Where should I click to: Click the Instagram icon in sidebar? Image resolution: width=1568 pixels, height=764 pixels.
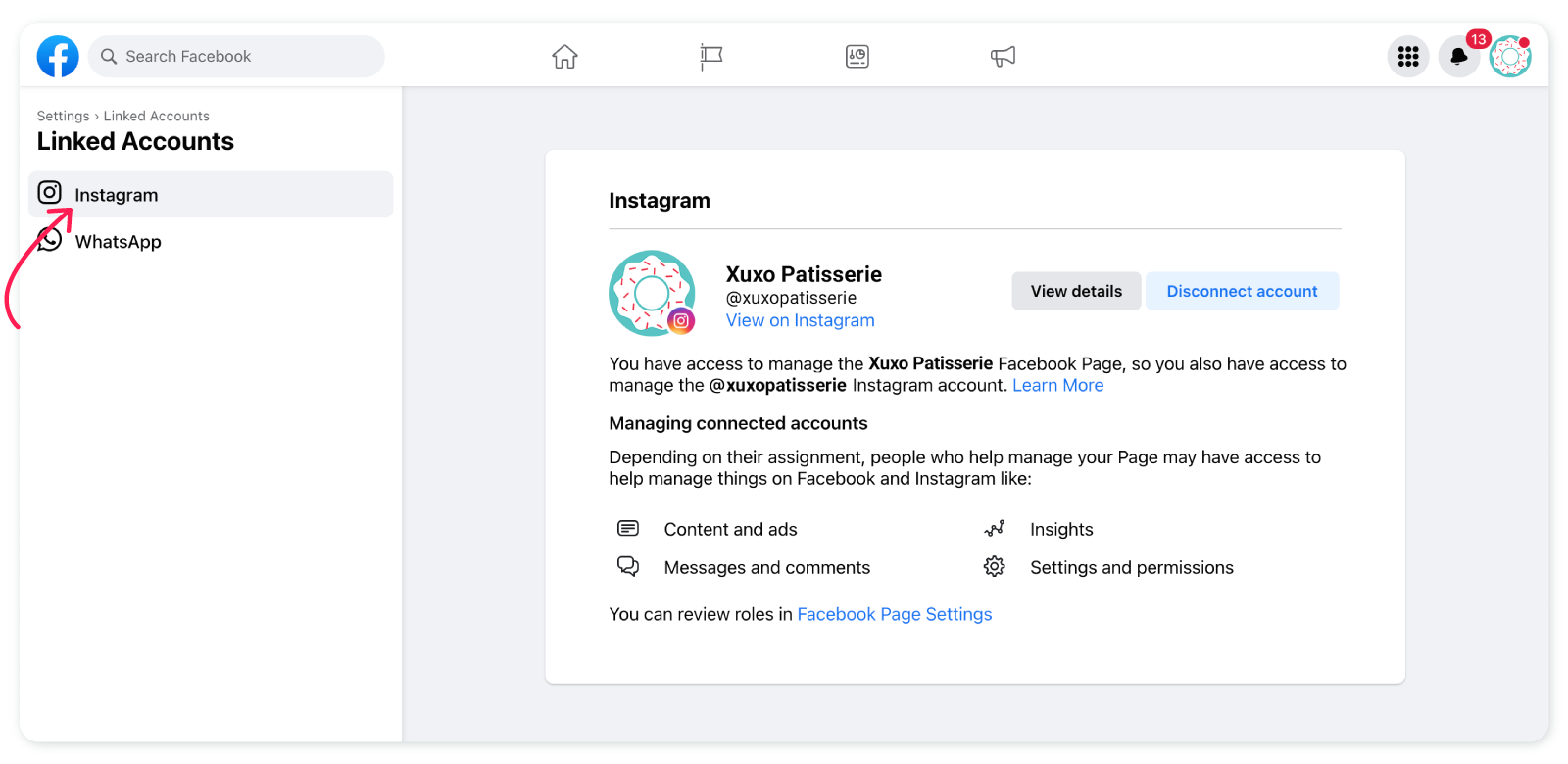(x=50, y=193)
